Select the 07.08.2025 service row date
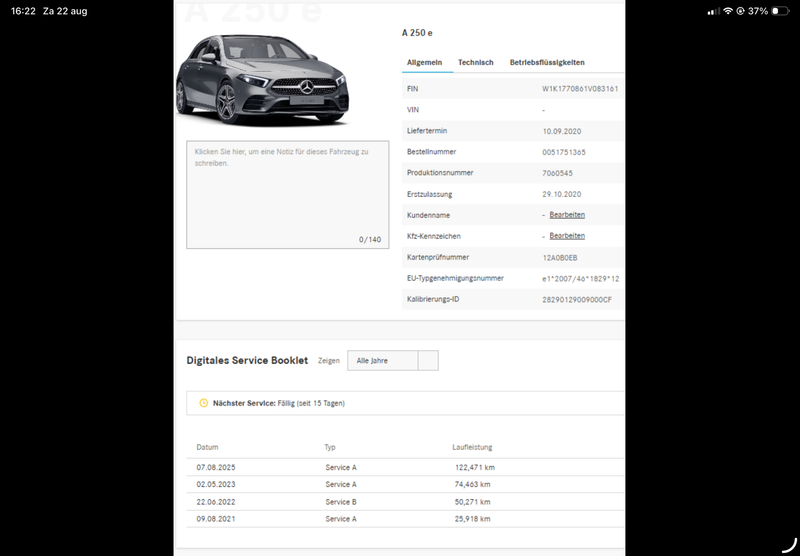Screen dimensions: 800x556 [216, 467]
